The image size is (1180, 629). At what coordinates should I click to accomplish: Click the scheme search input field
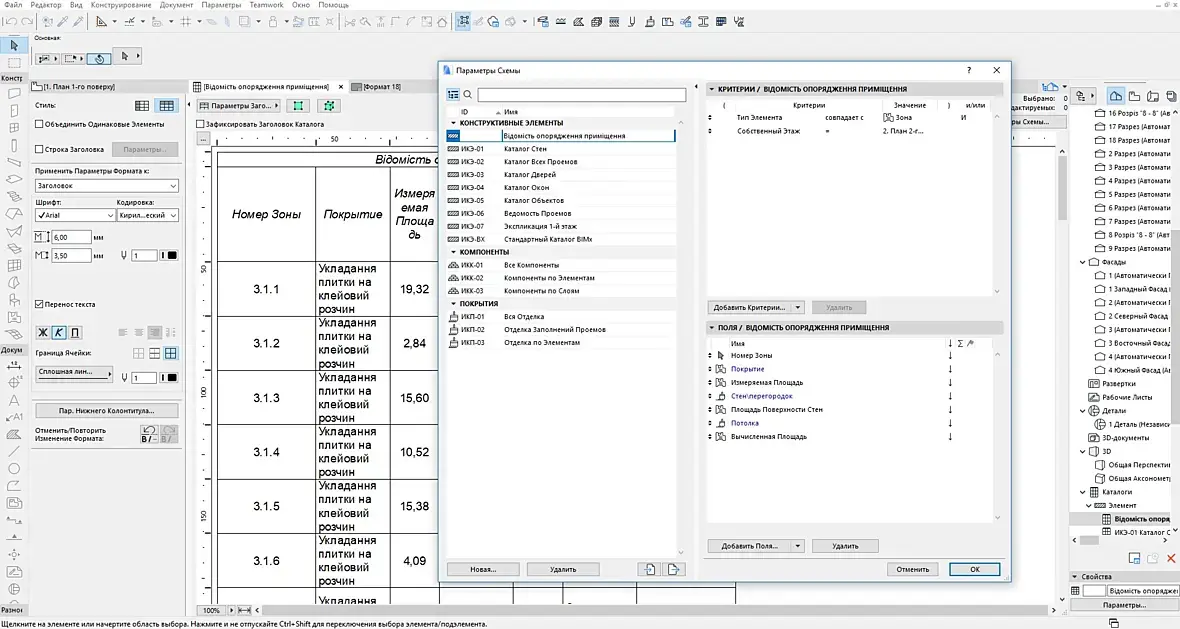click(x=581, y=95)
